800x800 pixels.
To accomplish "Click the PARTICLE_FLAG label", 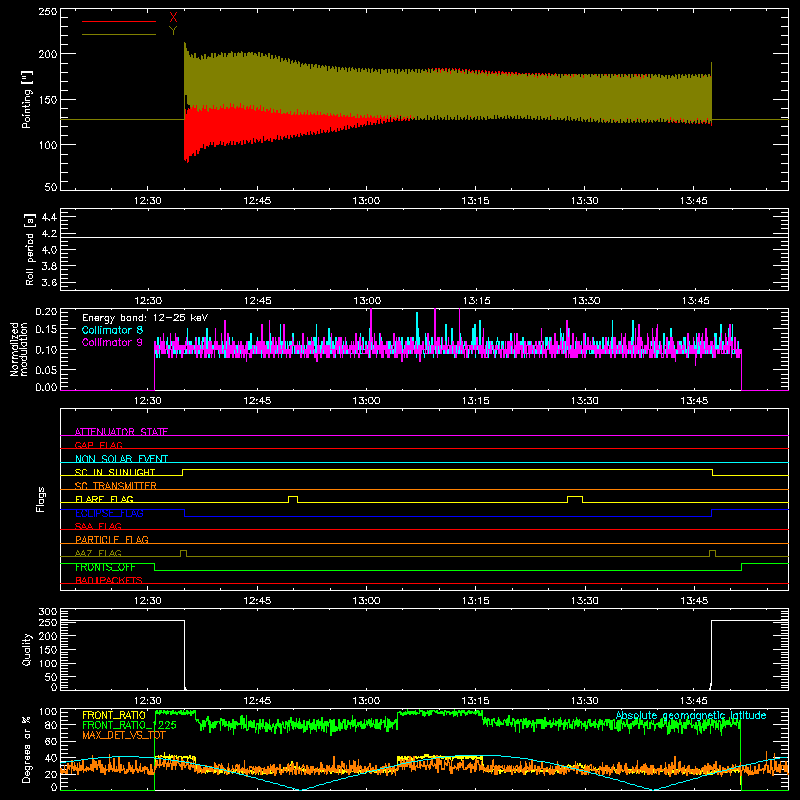I will (x=112, y=539).
